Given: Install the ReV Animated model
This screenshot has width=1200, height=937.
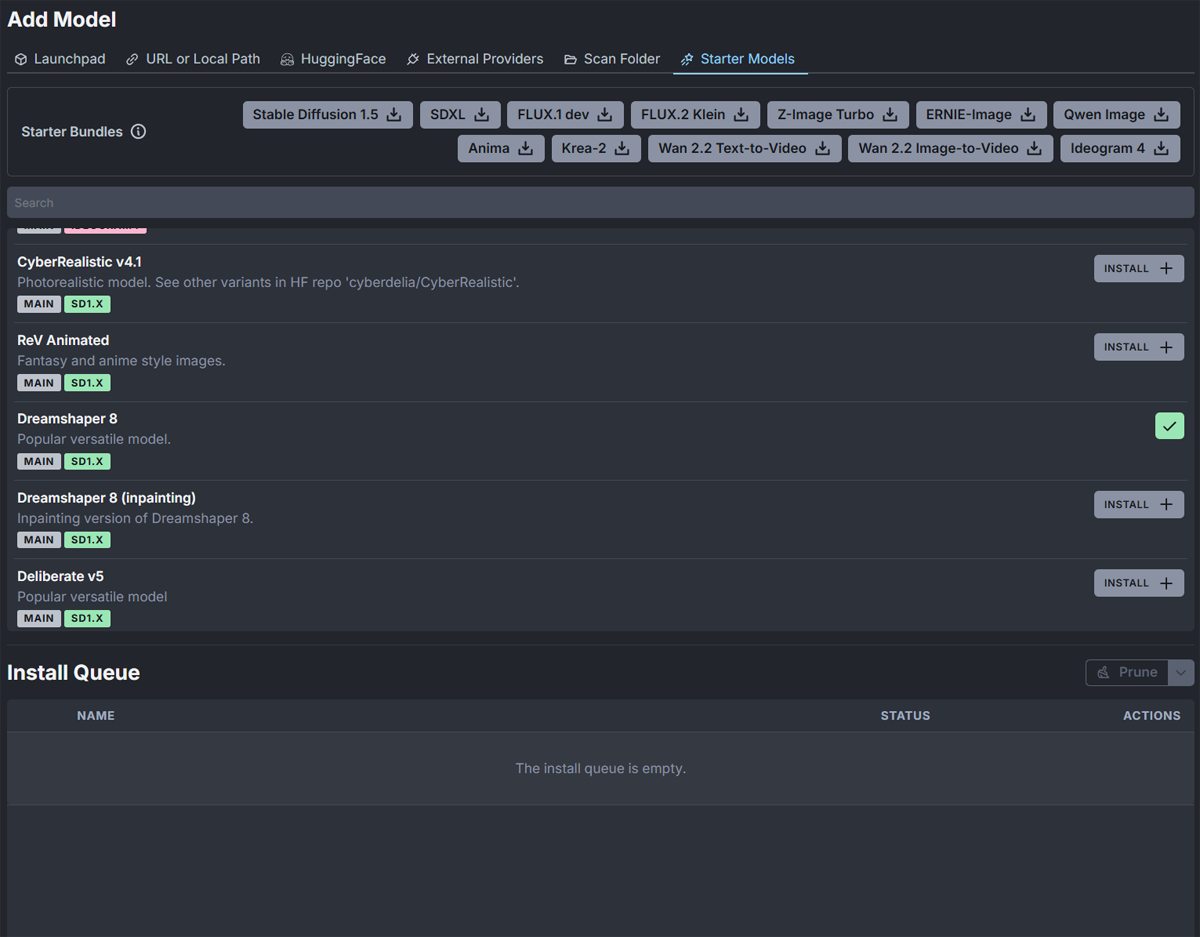Looking at the screenshot, I should [1138, 347].
